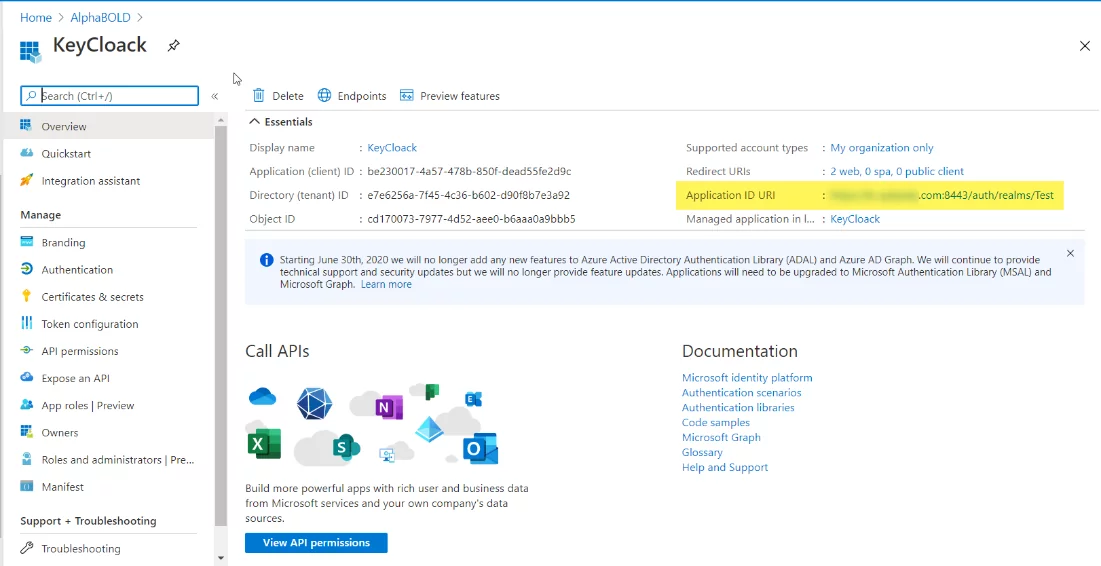Viewport: 1101px width, 566px height.
Task: Click the Token configuration bars icon
Action: click(27, 324)
